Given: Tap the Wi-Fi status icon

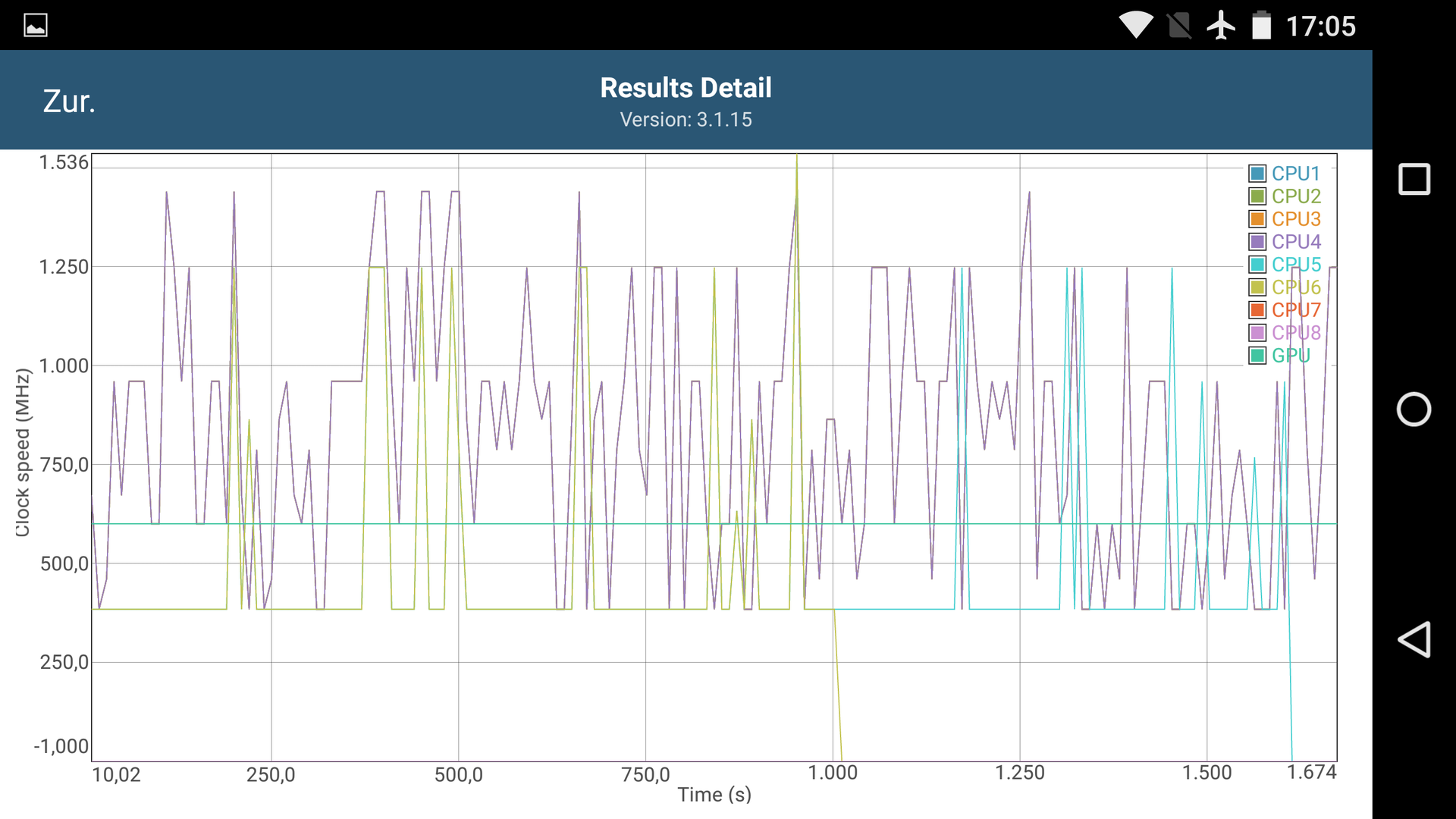Looking at the screenshot, I should point(1135,26).
